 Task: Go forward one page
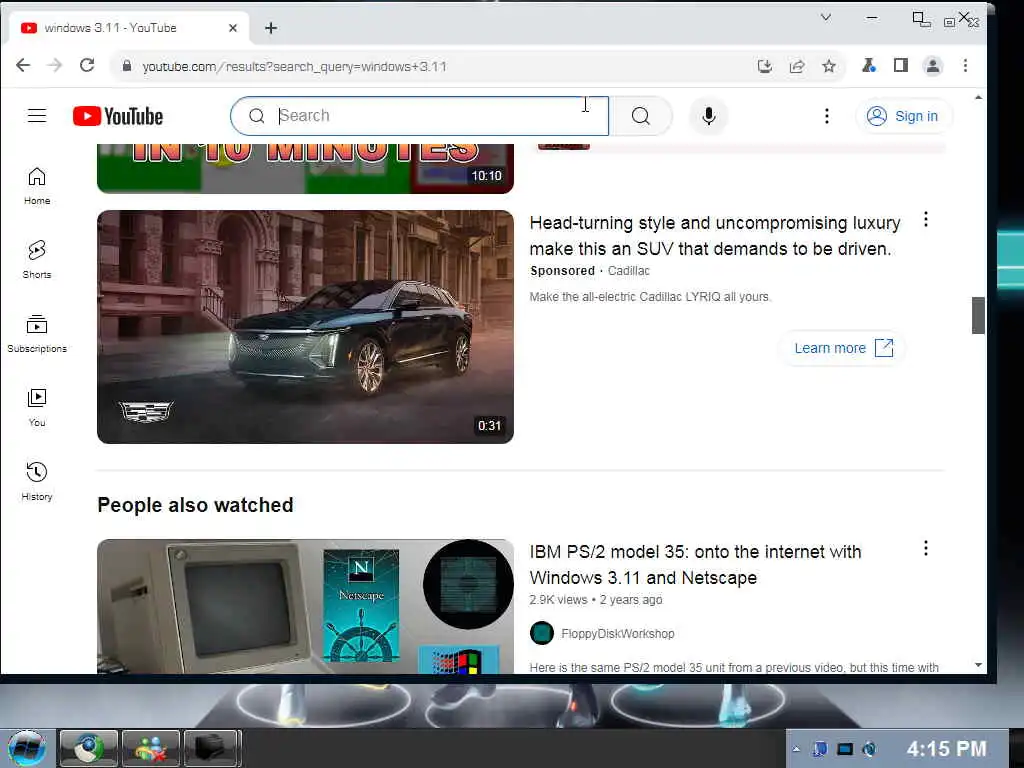pos(55,65)
